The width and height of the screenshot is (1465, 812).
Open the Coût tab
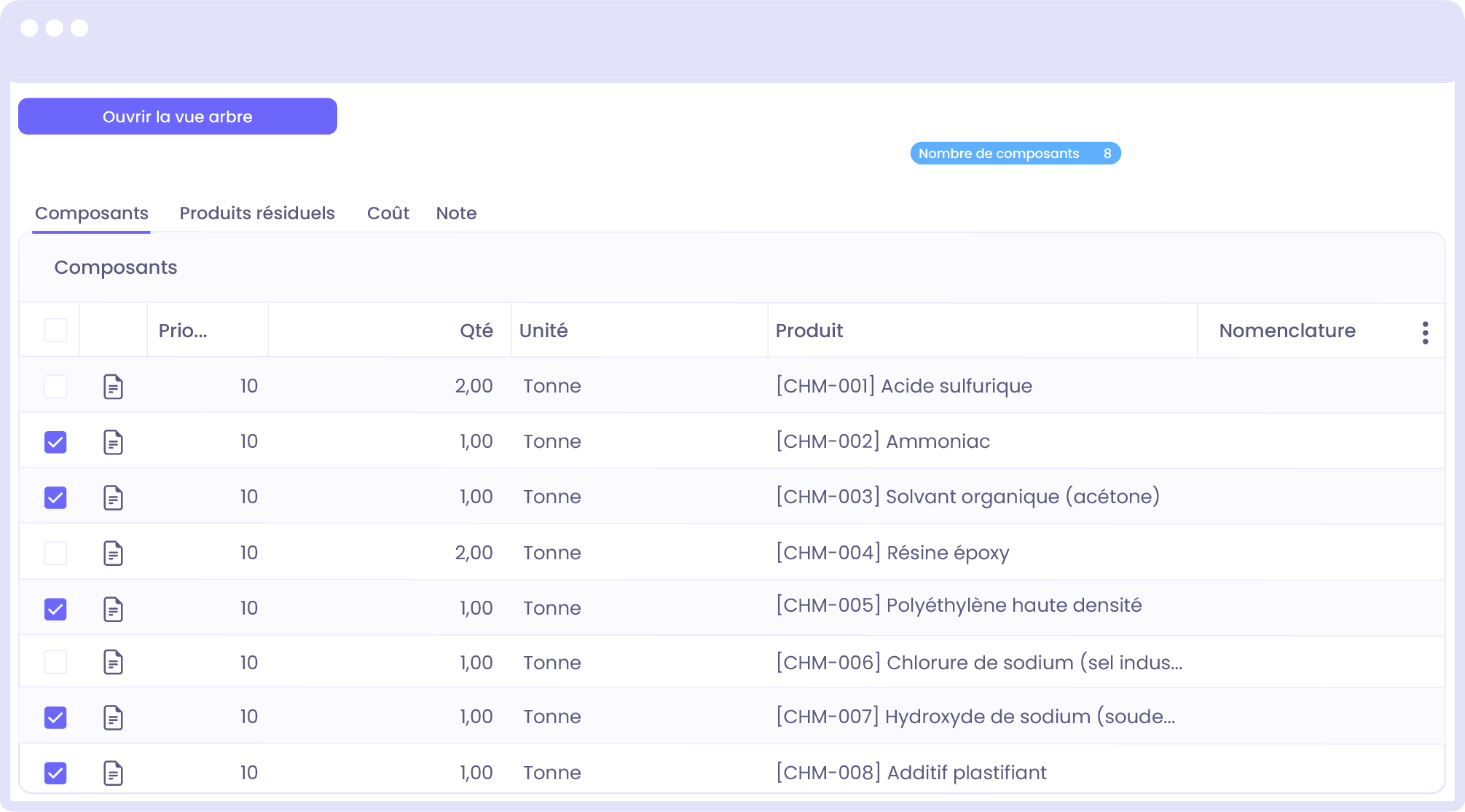coord(388,213)
